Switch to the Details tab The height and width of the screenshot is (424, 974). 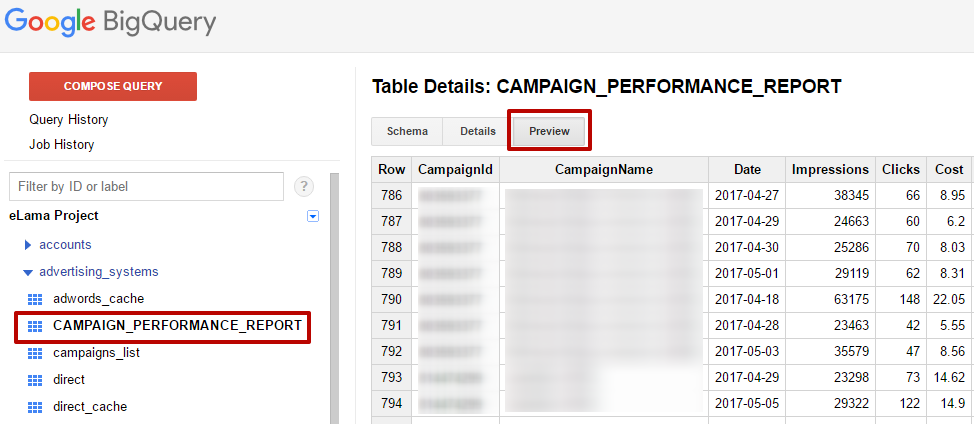pos(478,131)
